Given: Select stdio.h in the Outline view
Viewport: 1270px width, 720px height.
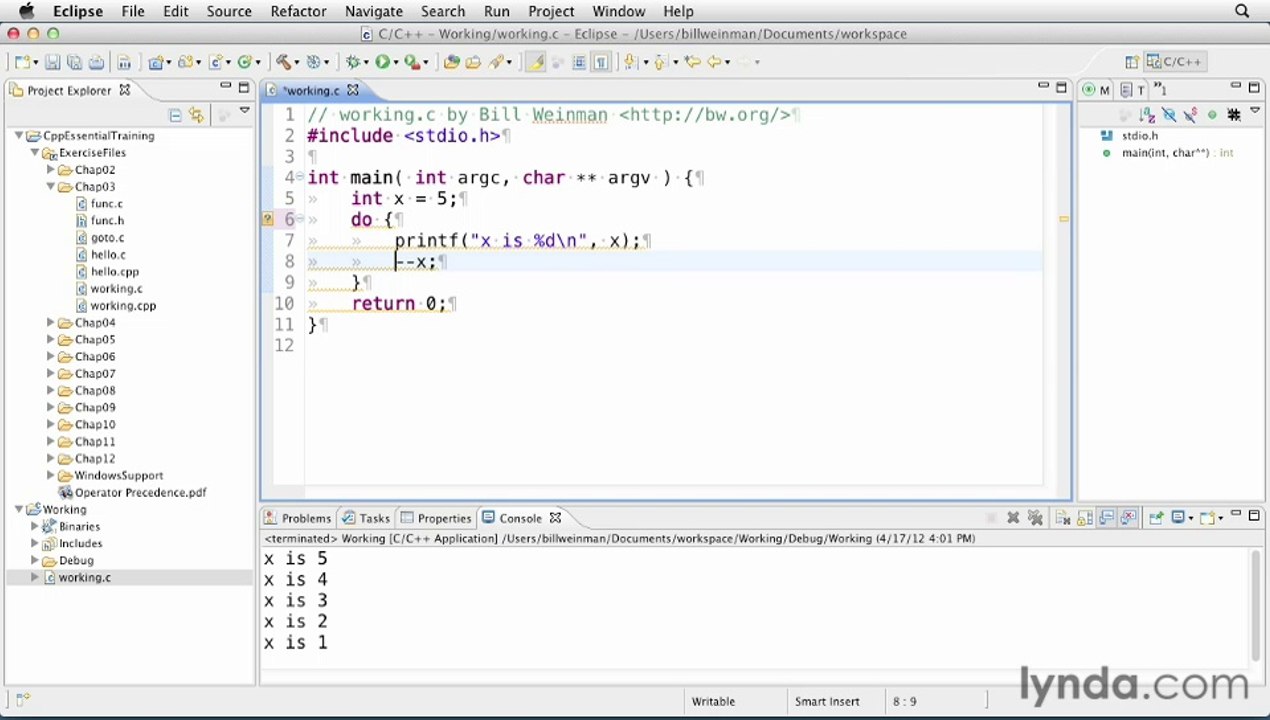Looking at the screenshot, I should click(1139, 136).
